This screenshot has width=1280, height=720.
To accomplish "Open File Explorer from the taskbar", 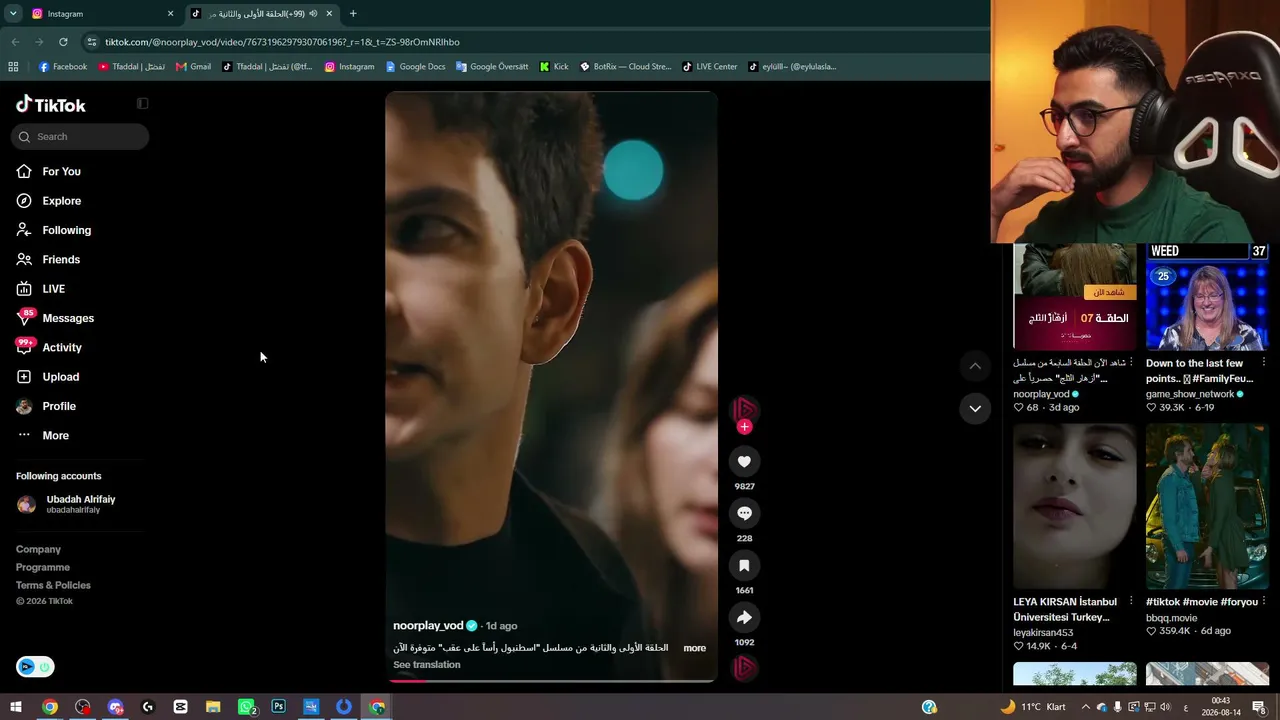I will [x=213, y=707].
